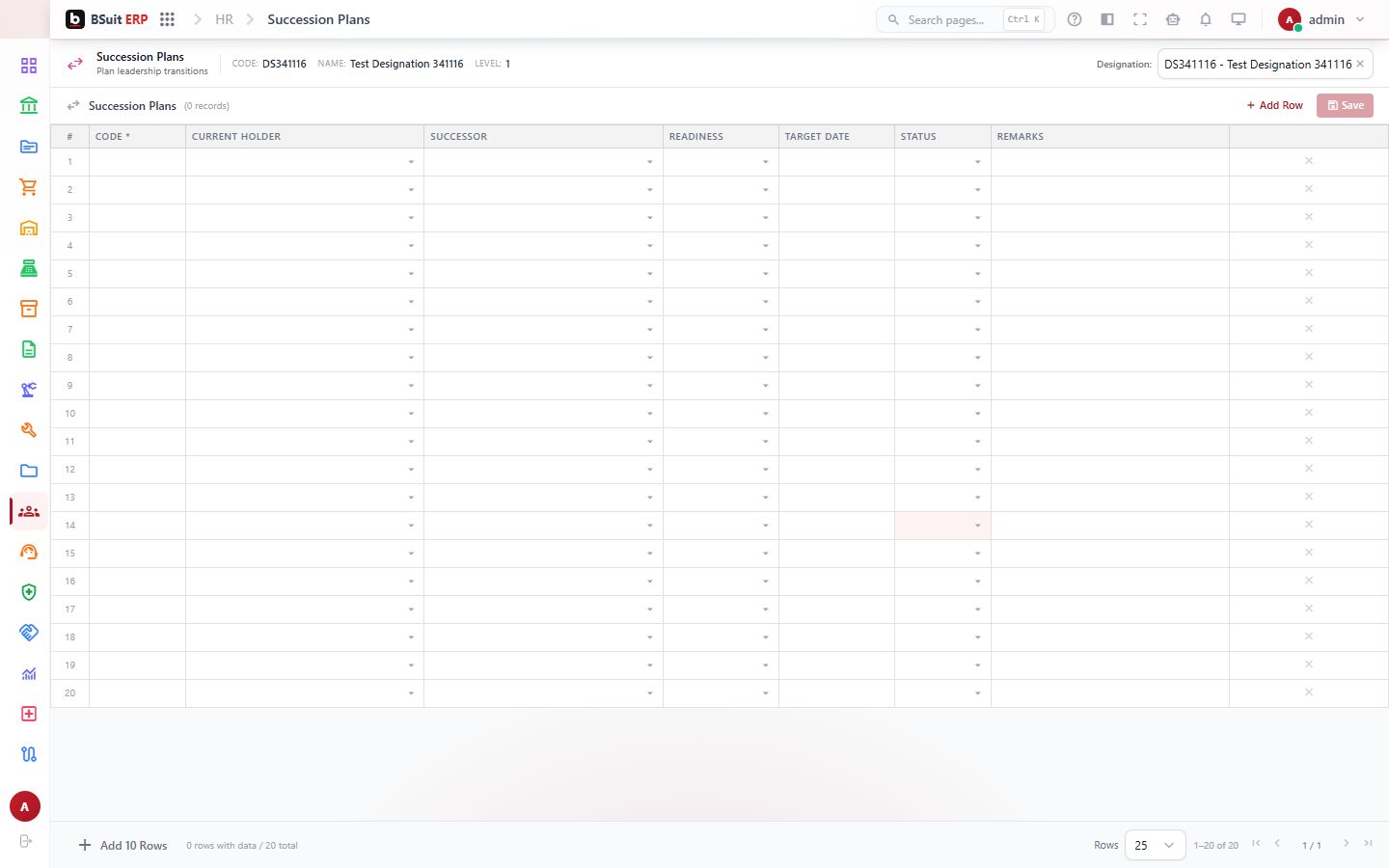1389x868 pixels.
Task: Open the wrench maintenance module icon
Action: (29, 430)
